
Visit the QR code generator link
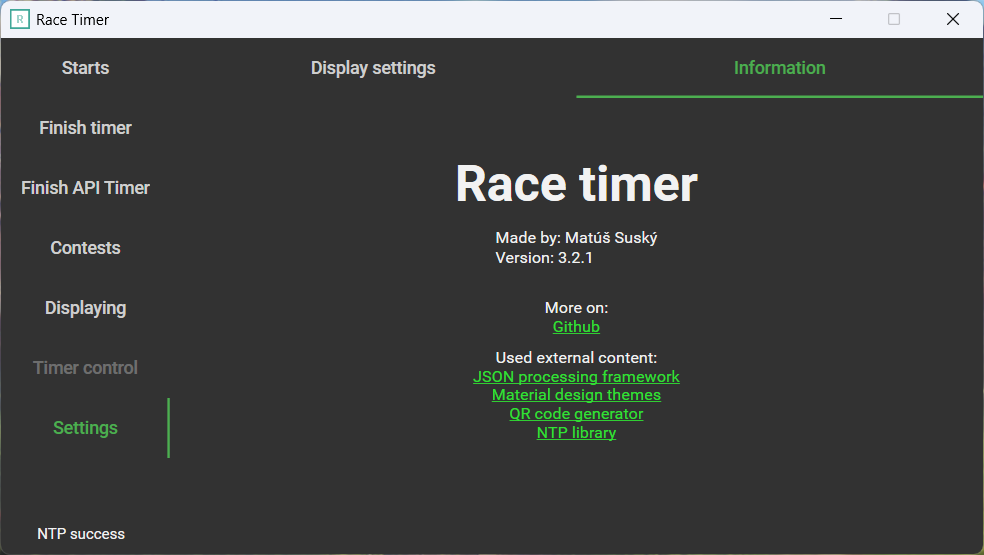tap(576, 414)
